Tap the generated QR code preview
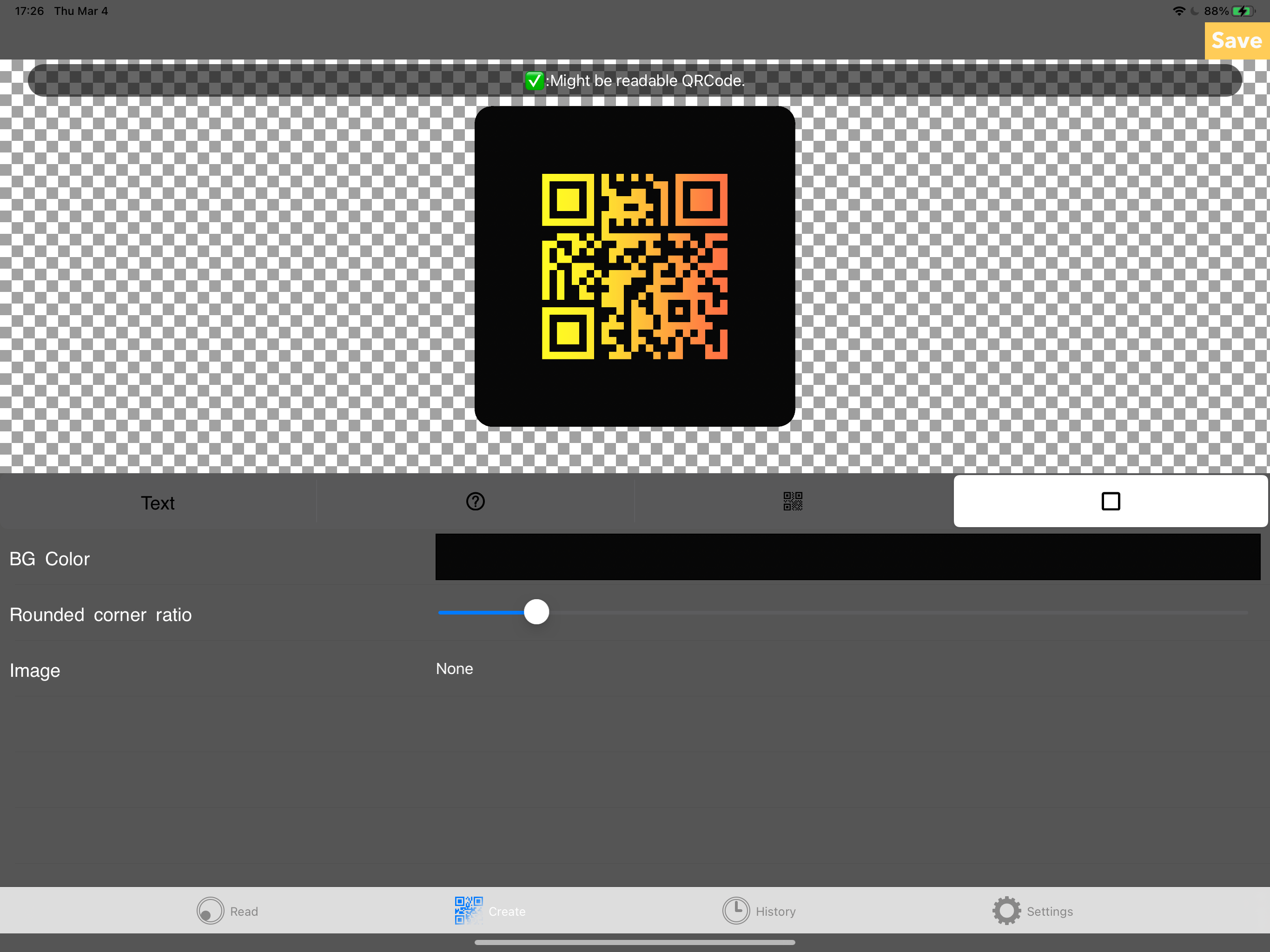The width and height of the screenshot is (1270, 952). click(x=635, y=266)
